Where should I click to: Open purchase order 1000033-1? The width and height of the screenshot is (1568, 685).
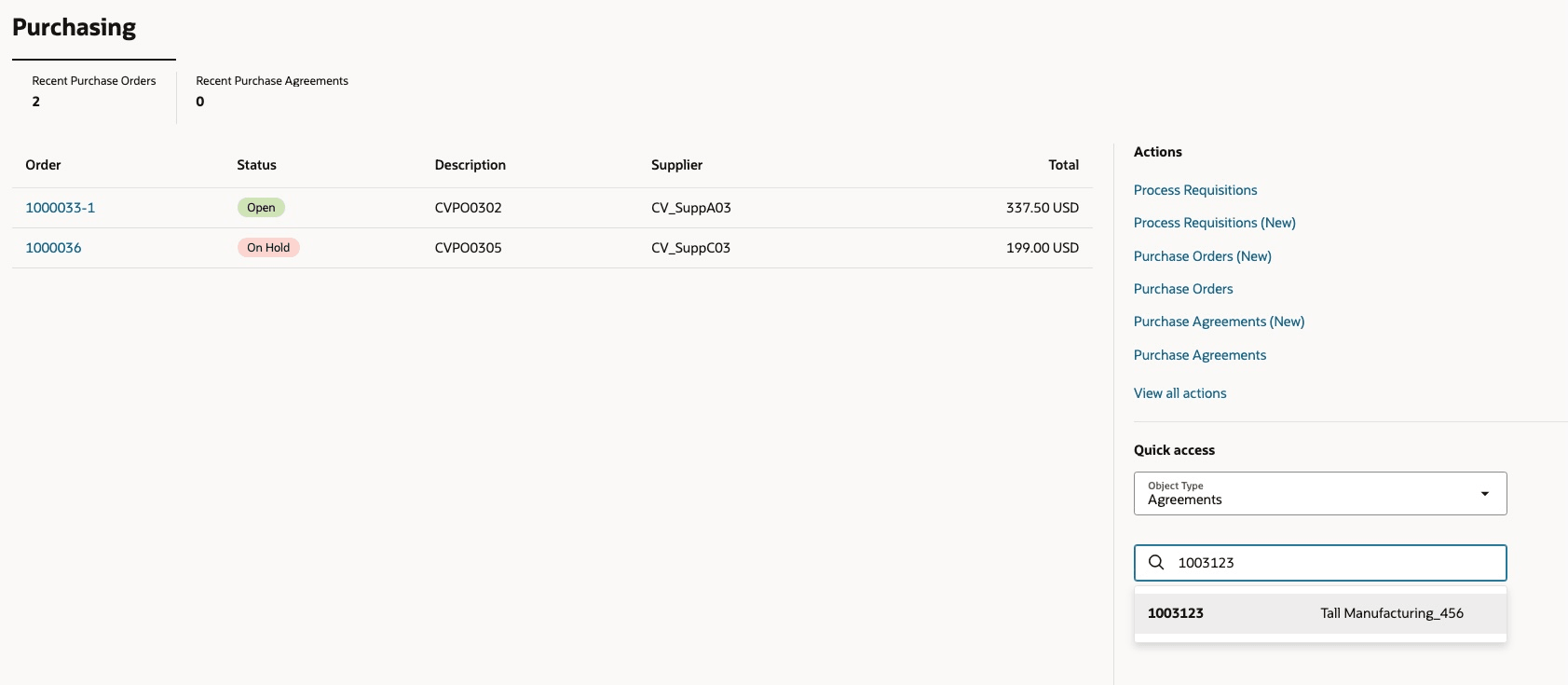61,208
